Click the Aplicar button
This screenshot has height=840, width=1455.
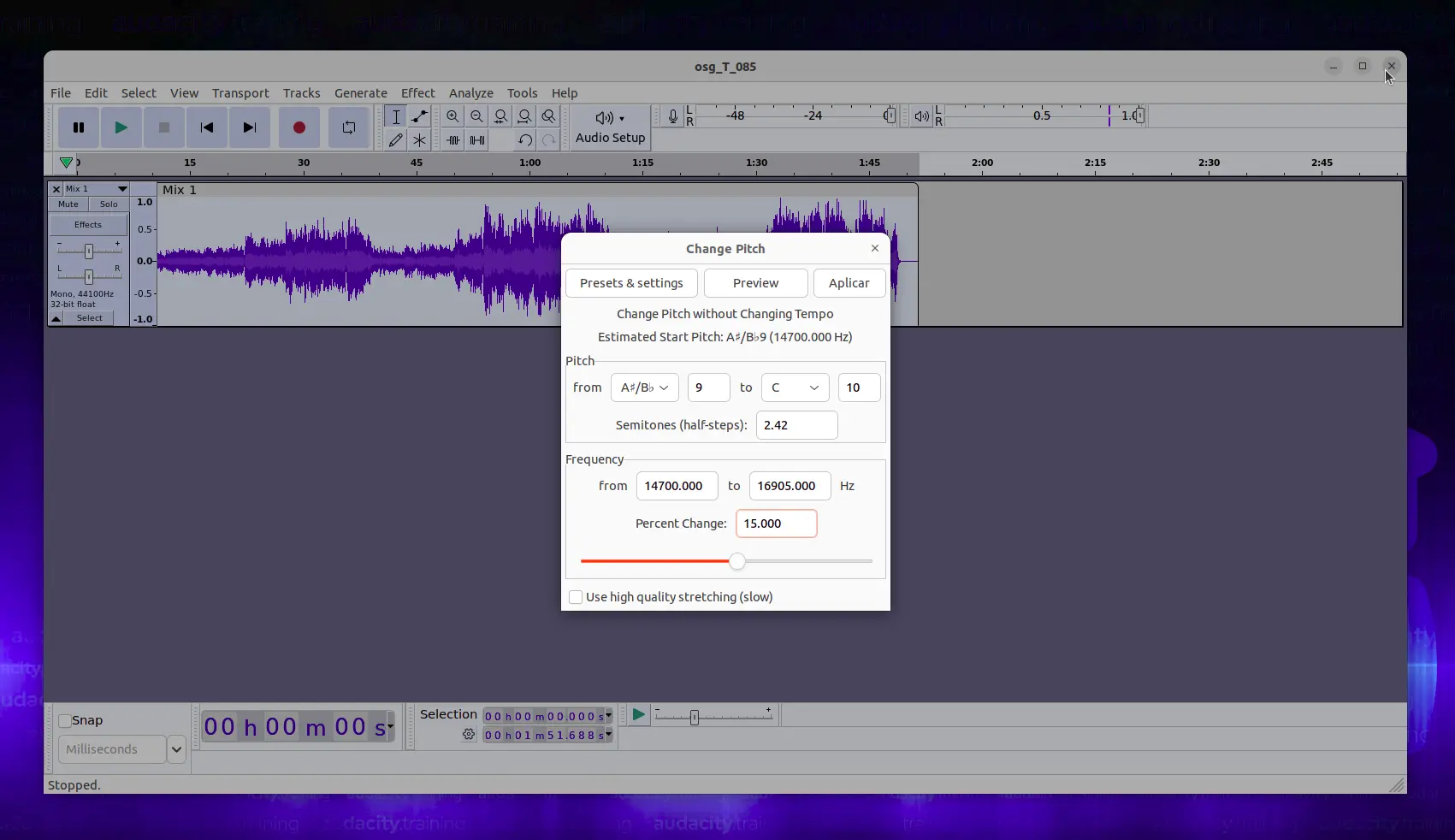(x=849, y=283)
